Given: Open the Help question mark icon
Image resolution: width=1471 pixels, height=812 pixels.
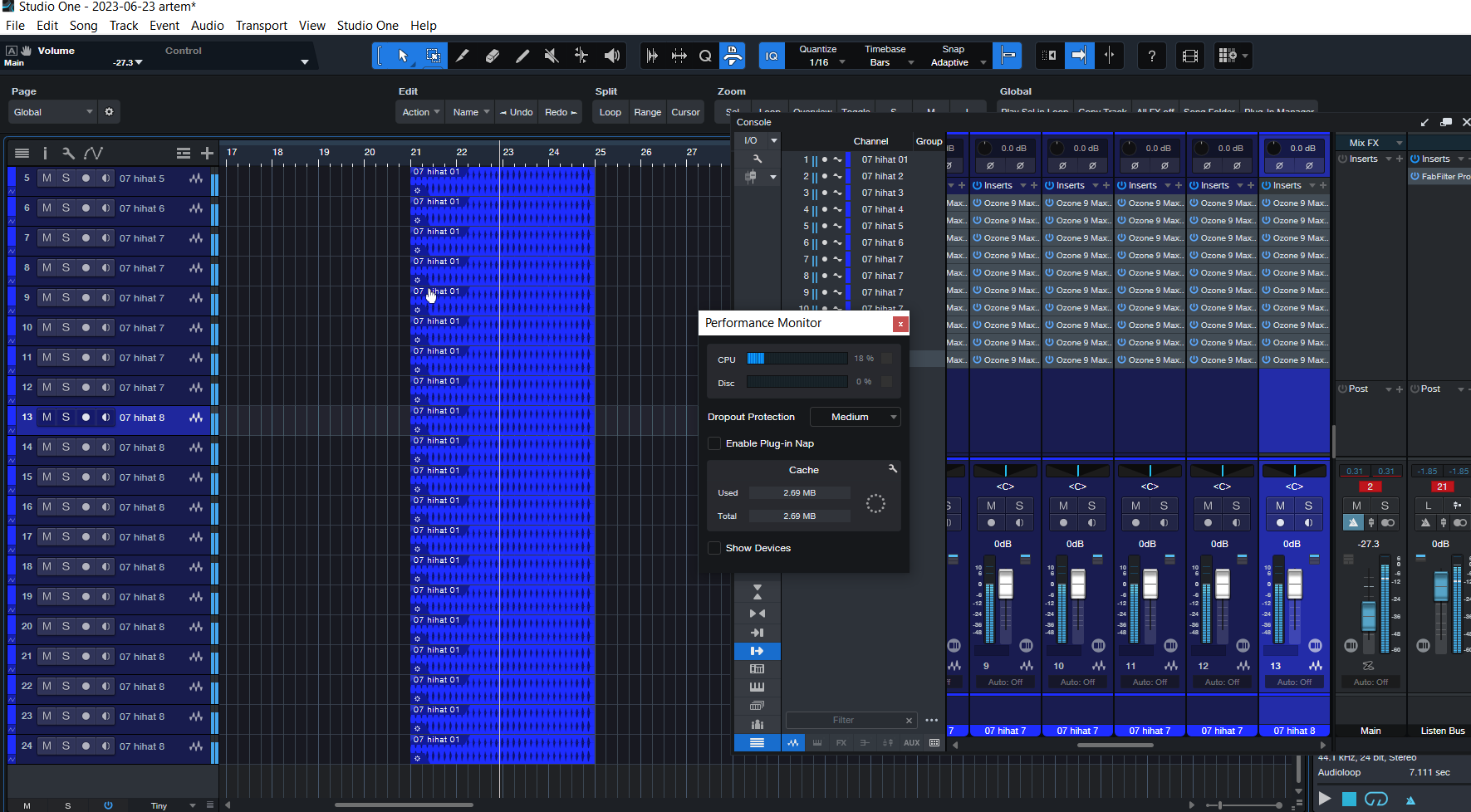Looking at the screenshot, I should (1151, 56).
